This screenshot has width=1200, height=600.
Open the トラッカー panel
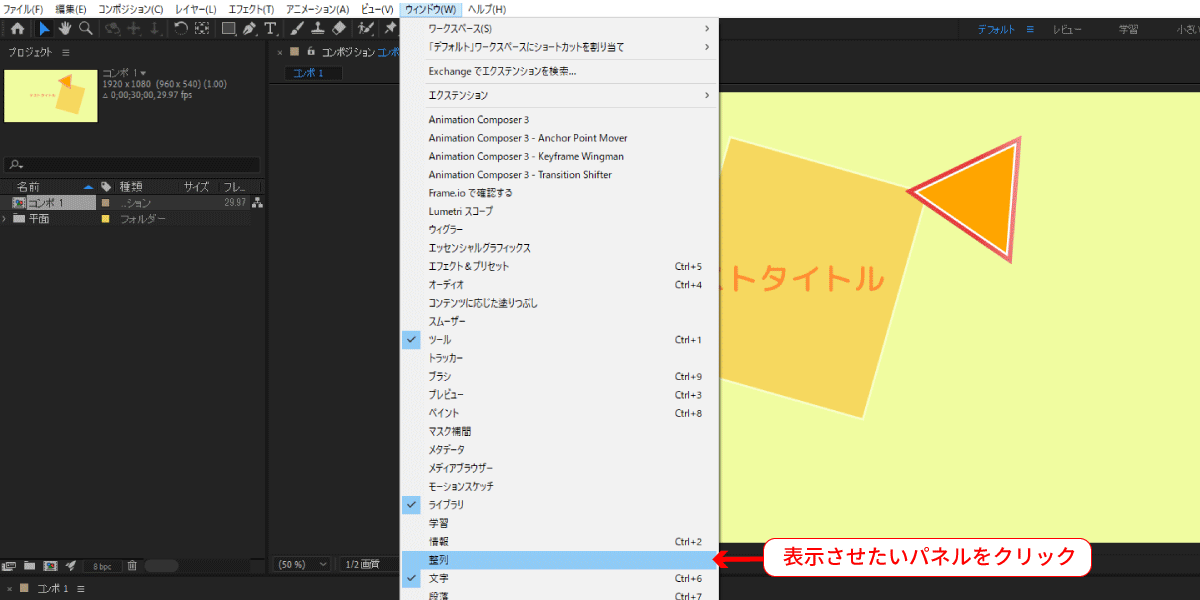(x=559, y=358)
